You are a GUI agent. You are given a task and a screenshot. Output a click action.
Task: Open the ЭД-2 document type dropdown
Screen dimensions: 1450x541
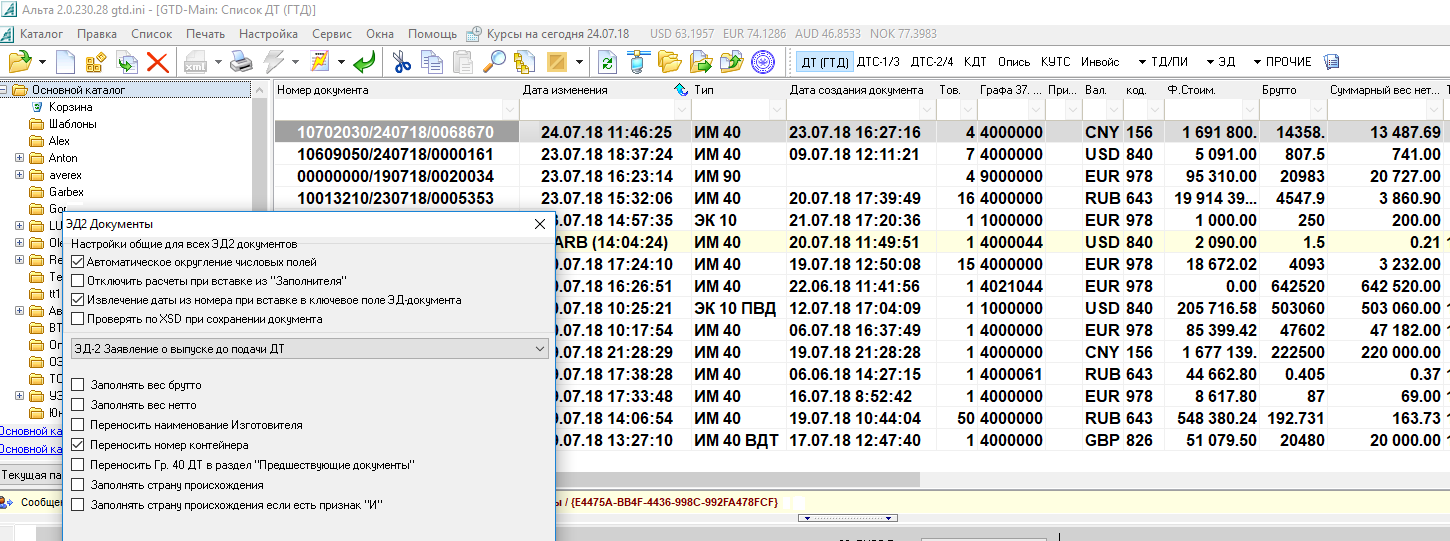pyautogui.click(x=540, y=348)
